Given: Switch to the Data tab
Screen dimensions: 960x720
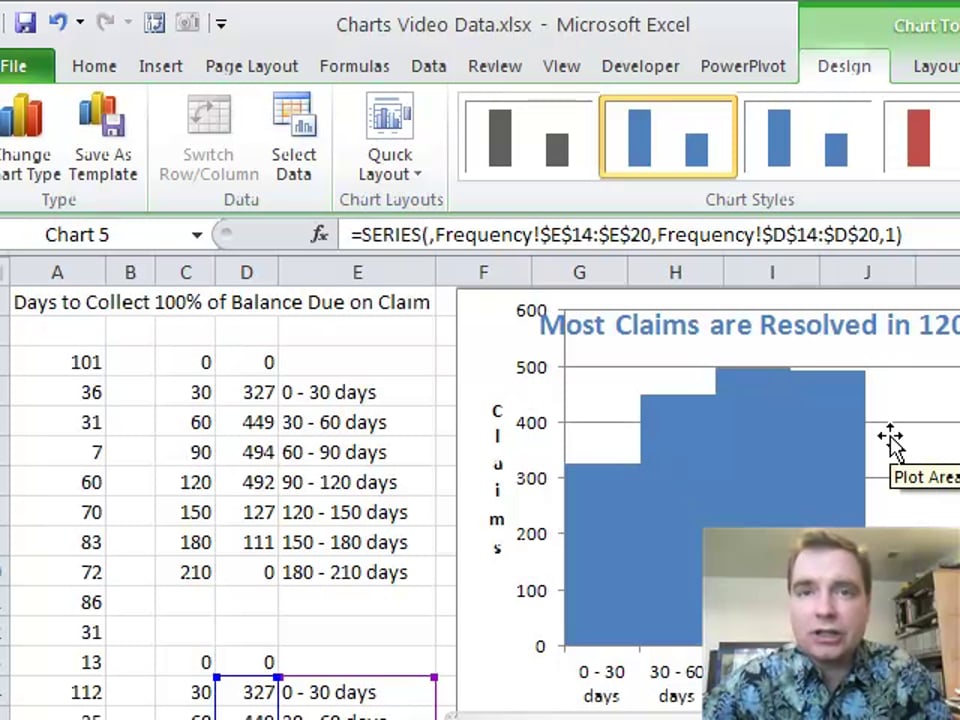Looking at the screenshot, I should click(x=429, y=66).
